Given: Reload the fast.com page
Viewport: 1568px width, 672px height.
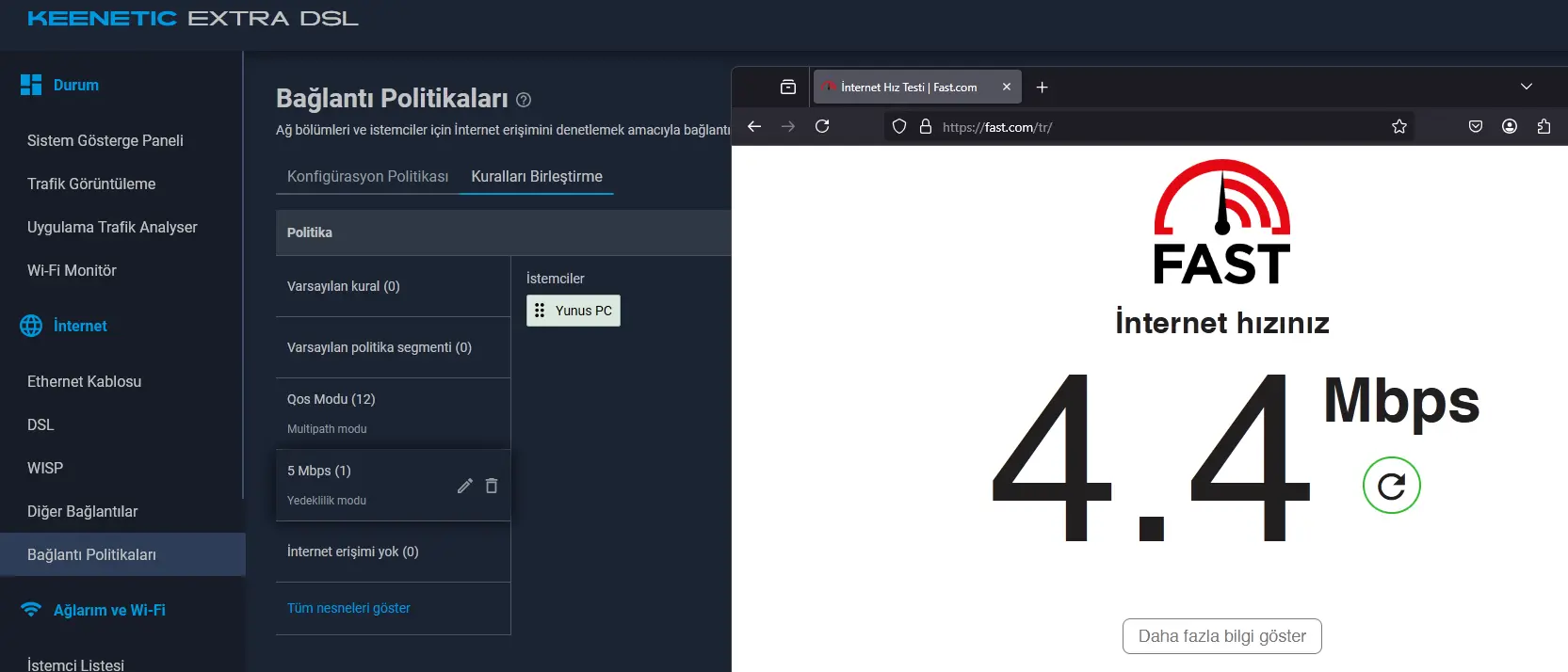Looking at the screenshot, I should click(822, 126).
